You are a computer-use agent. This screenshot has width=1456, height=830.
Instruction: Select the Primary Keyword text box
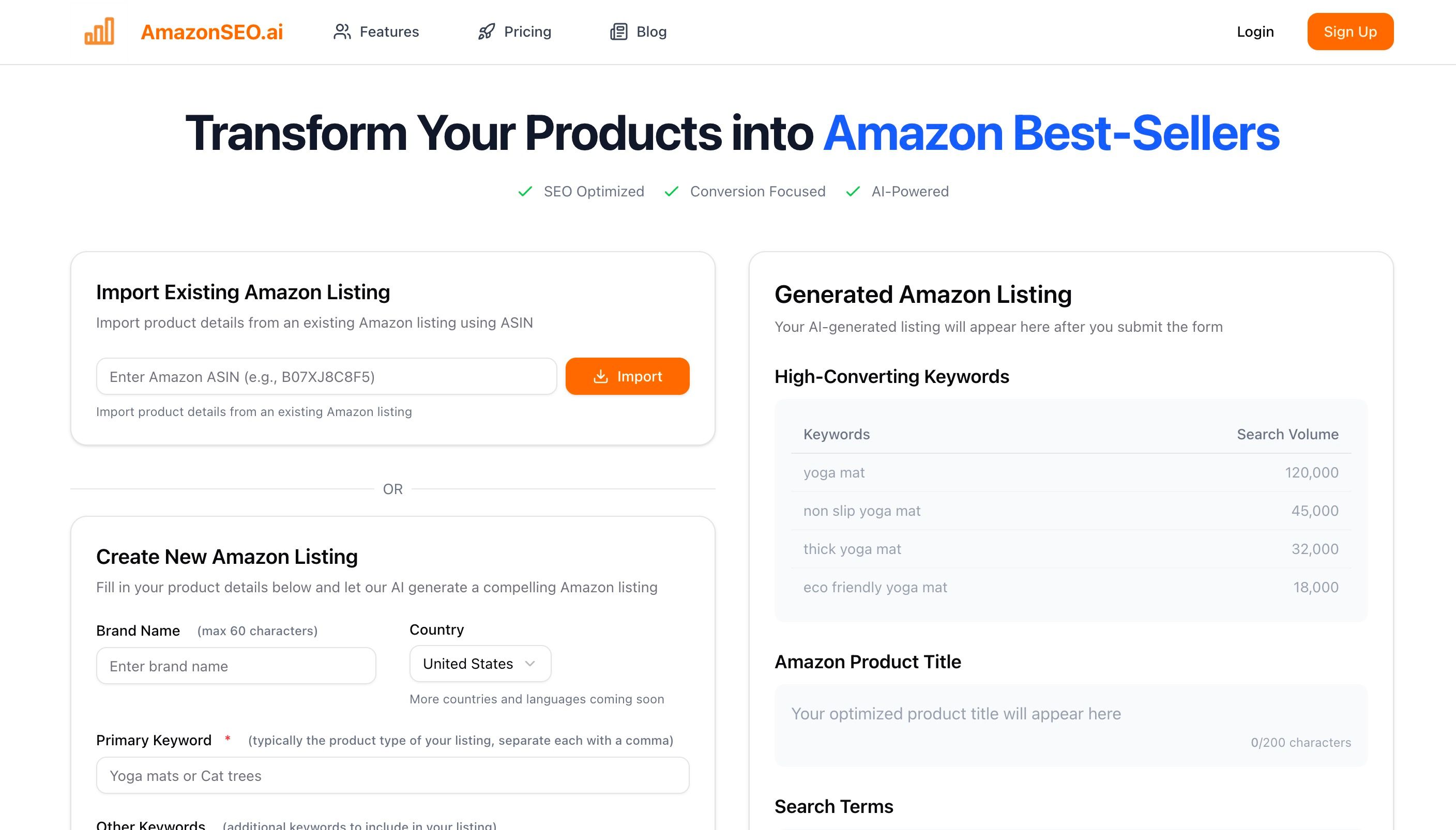(x=392, y=775)
